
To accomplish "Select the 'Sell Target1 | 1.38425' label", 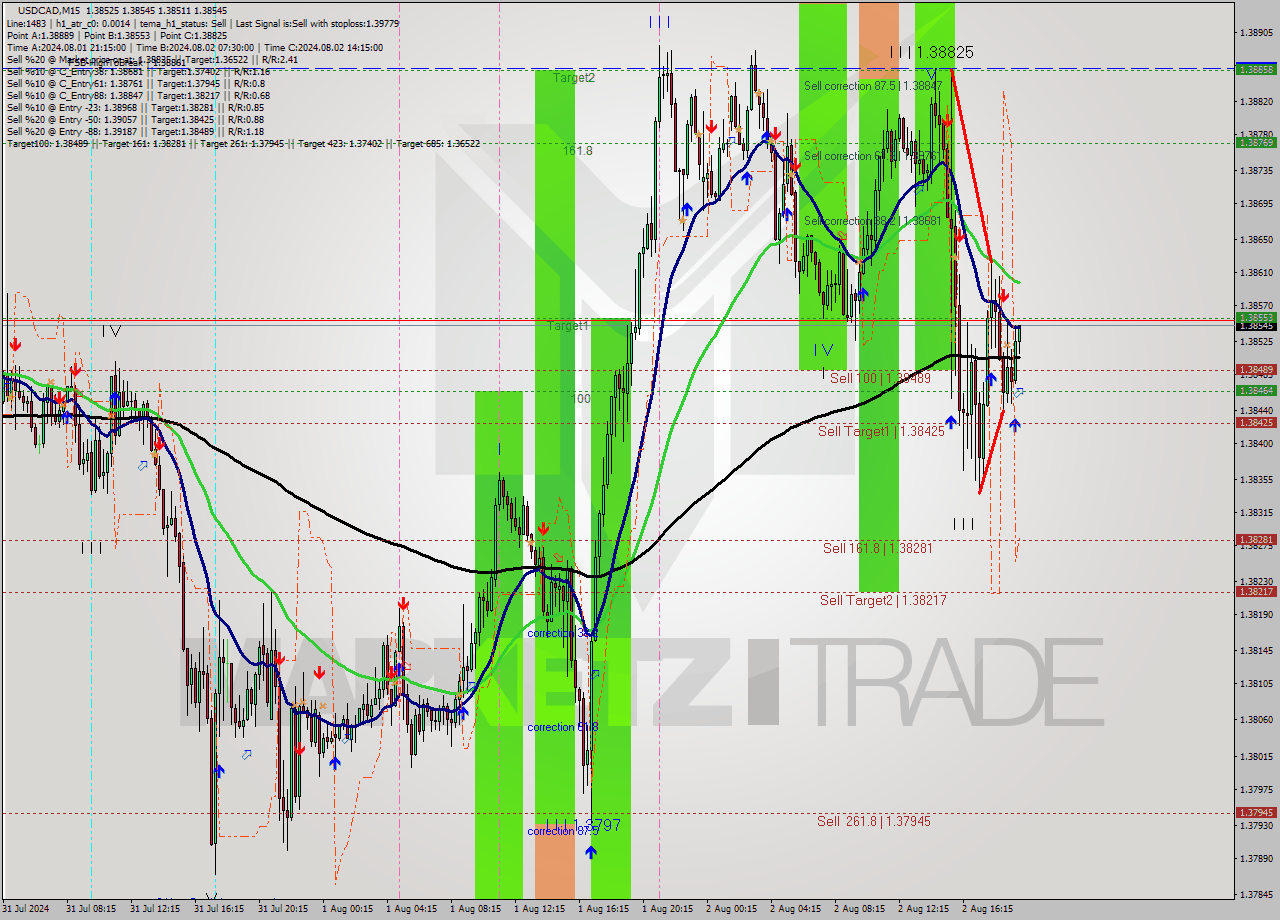I will click(x=881, y=431).
